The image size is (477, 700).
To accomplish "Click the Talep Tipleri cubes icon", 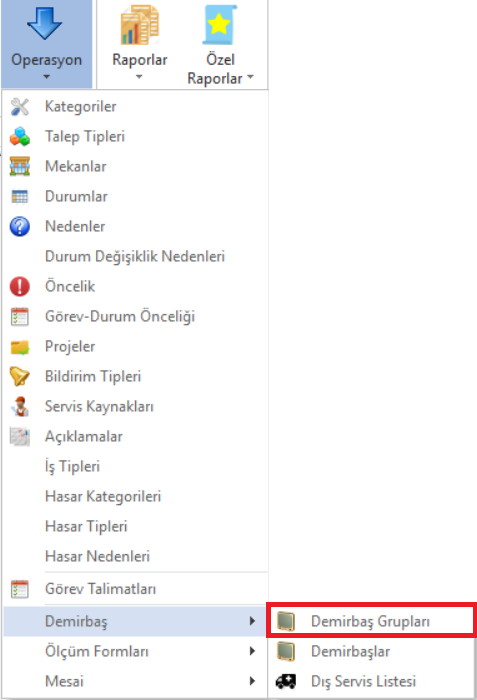I will (x=20, y=137).
